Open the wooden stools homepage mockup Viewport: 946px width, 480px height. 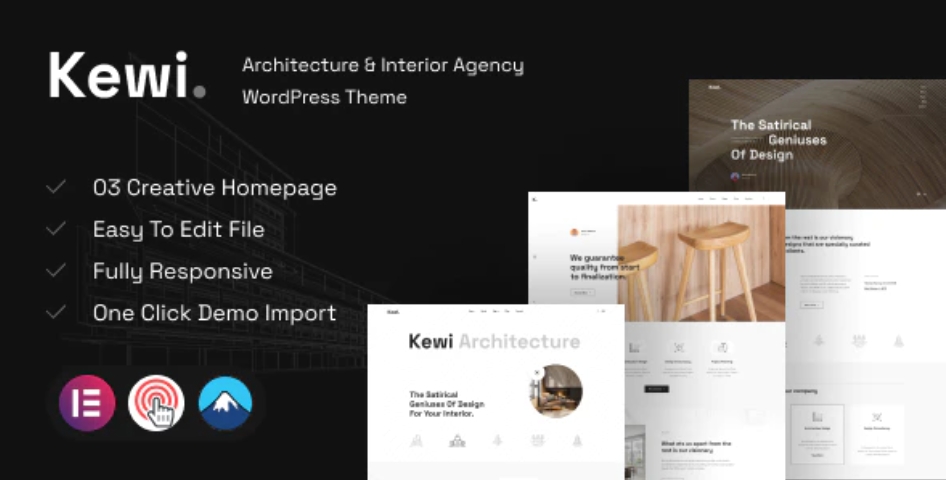click(656, 256)
